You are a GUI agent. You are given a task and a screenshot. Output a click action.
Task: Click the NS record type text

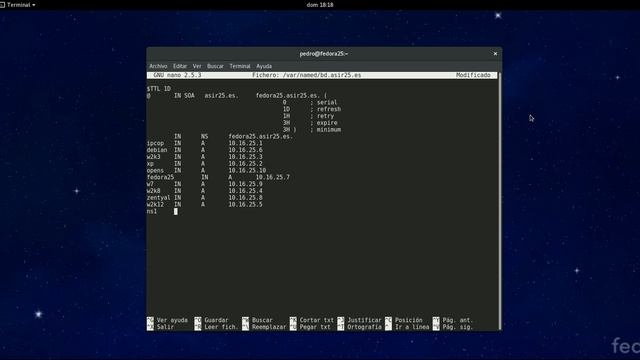[x=204, y=136]
